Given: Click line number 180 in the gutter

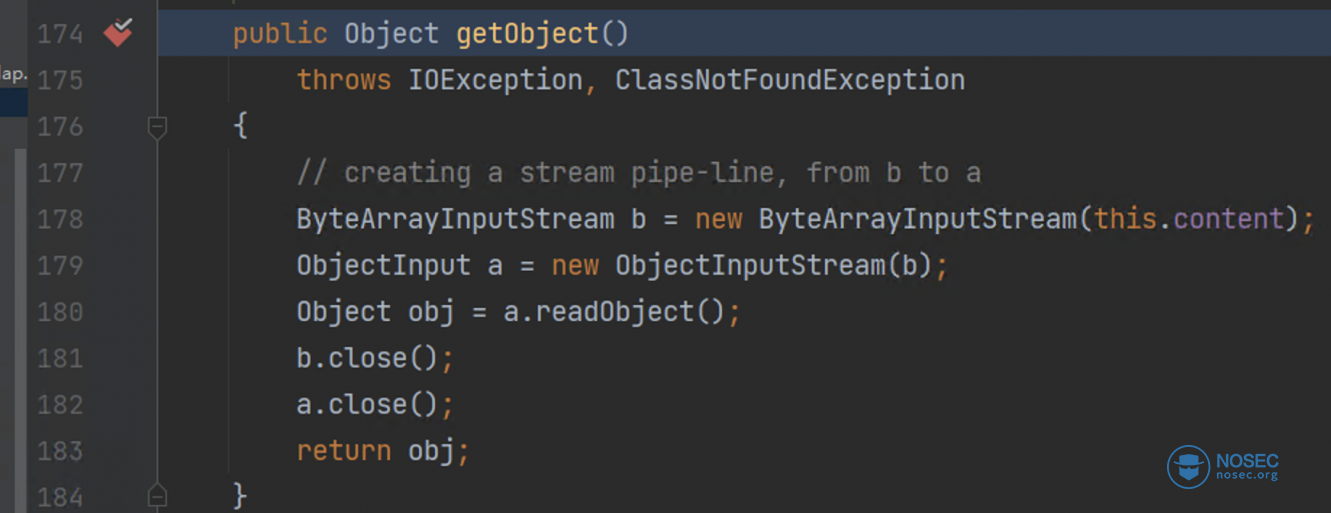Looking at the screenshot, I should [x=60, y=312].
